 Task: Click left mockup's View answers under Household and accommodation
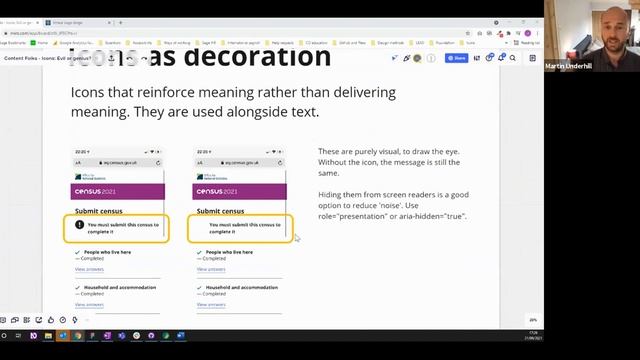(x=89, y=305)
